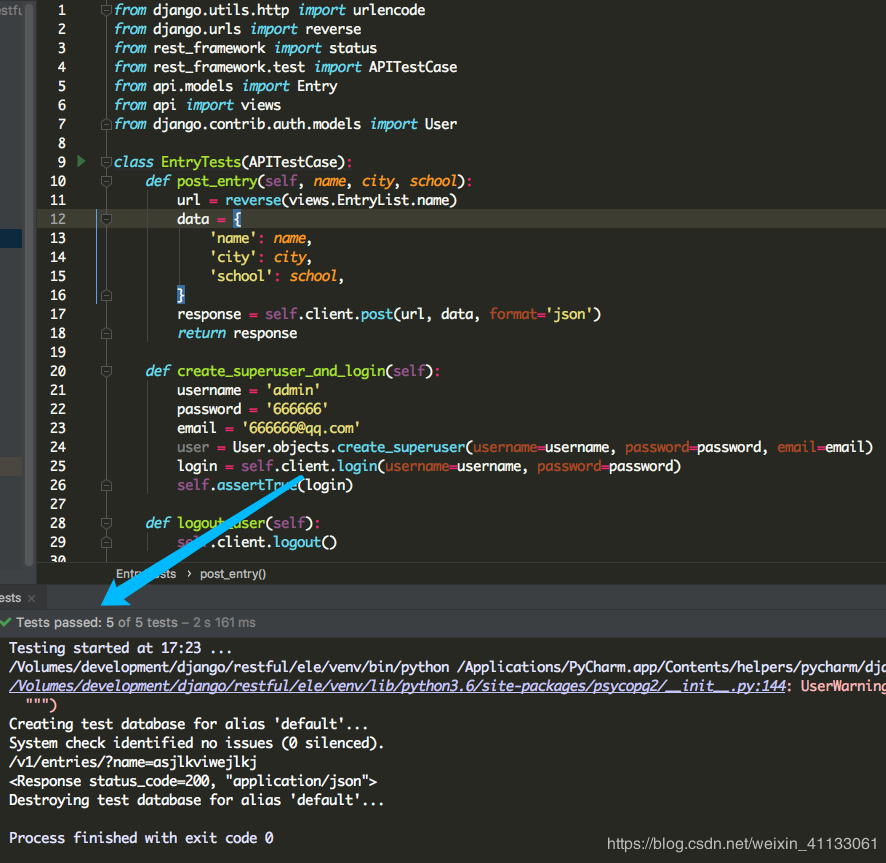The width and height of the screenshot is (886, 863).
Task: Click the fold end marker on line 16
Action: (x=106, y=296)
